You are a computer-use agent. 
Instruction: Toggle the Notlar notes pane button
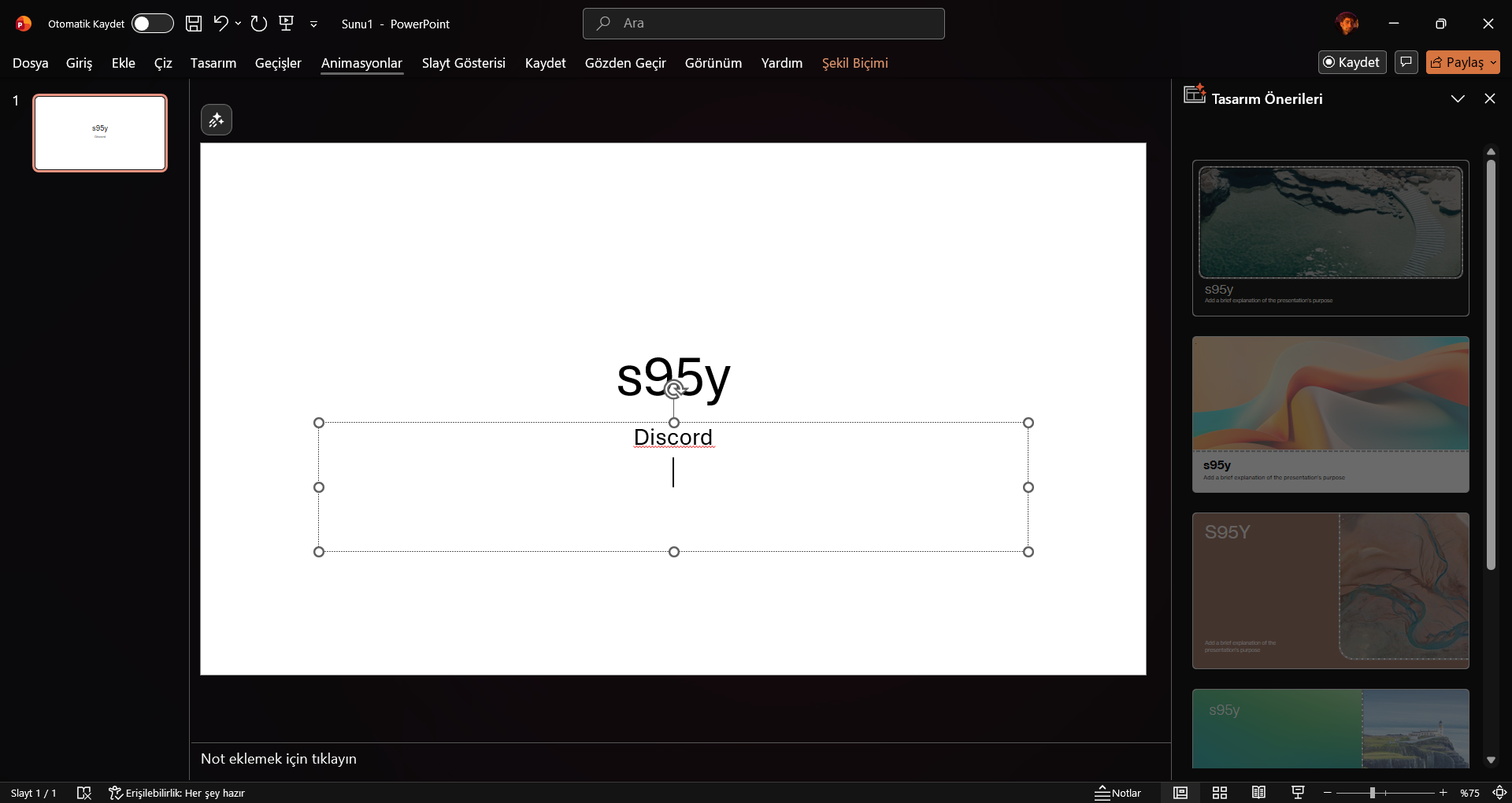[1117, 793]
